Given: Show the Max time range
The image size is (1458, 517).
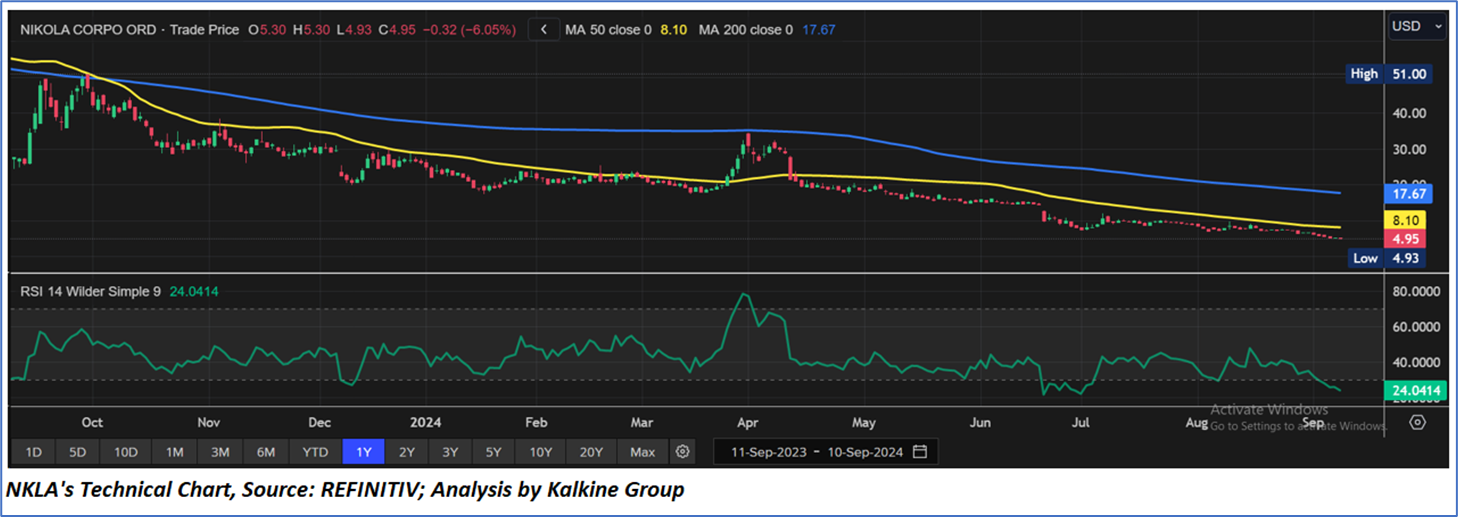Looking at the screenshot, I should [x=643, y=452].
